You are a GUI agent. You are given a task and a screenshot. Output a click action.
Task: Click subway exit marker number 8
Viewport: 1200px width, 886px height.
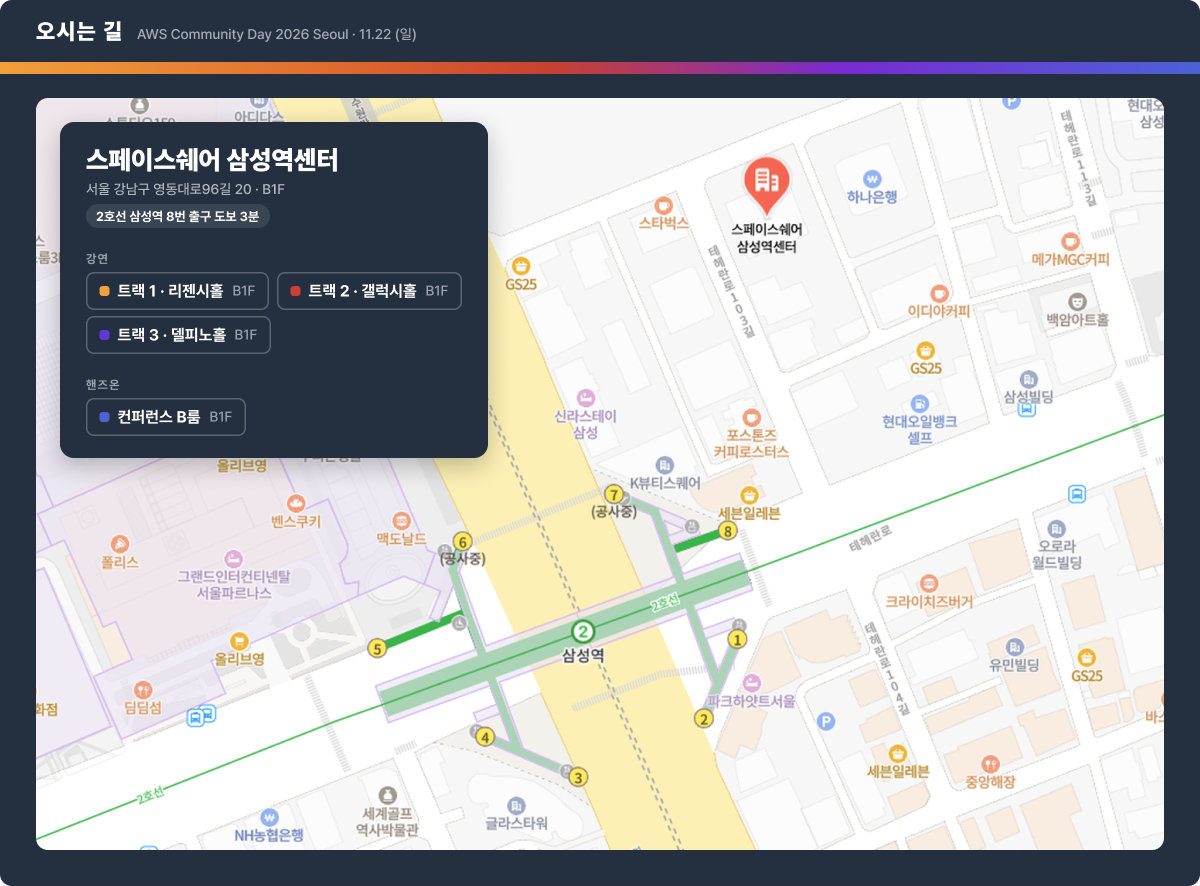[x=728, y=531]
